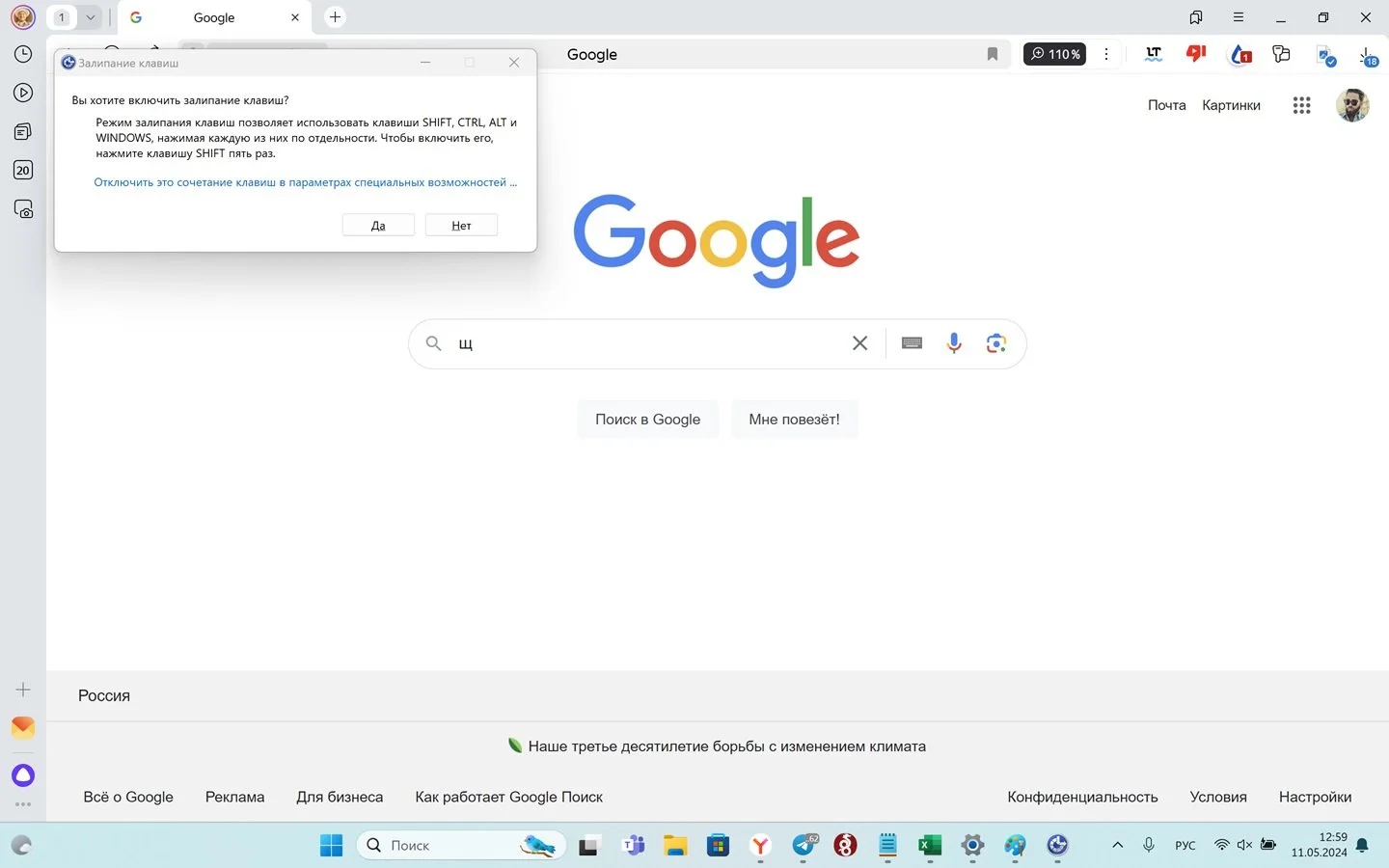The width and height of the screenshot is (1389, 868).
Task: Open File Explorer from the taskbar
Action: click(x=675, y=846)
